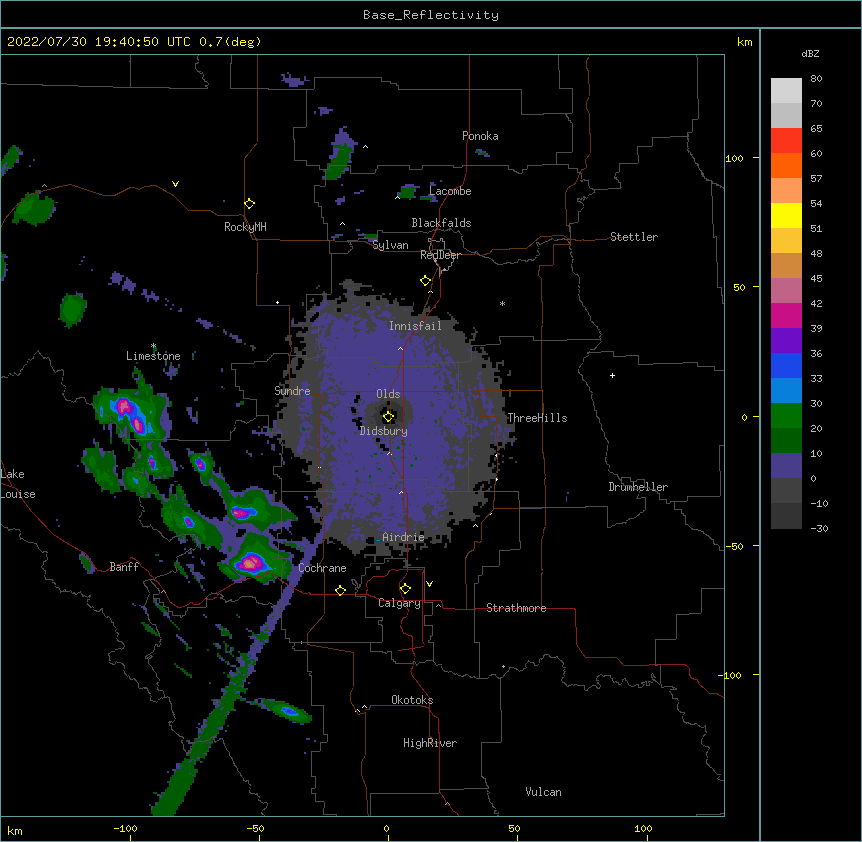Click the yellow V marker northwest of RockyMH
862x842 pixels.
(175, 184)
